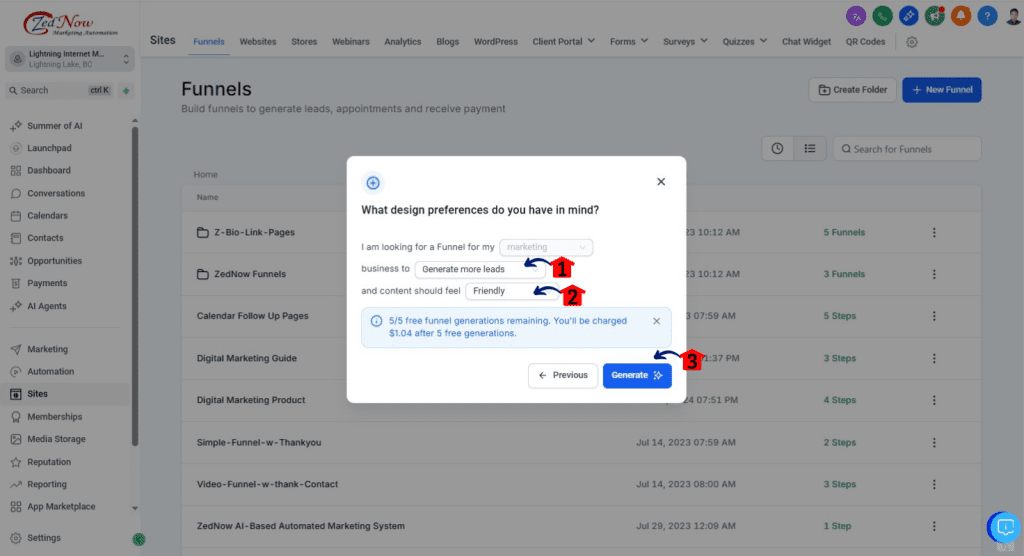Switch to the Webinars tab
The width and height of the screenshot is (1024, 556).
(x=351, y=41)
